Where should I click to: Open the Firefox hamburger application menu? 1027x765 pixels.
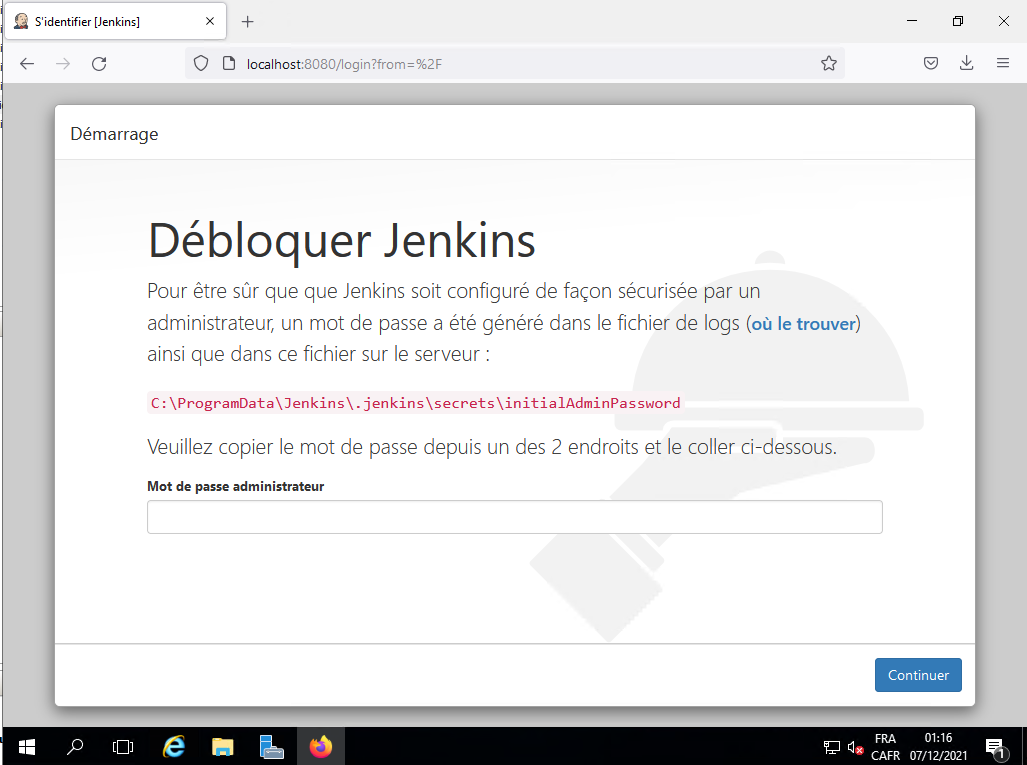coord(1002,63)
